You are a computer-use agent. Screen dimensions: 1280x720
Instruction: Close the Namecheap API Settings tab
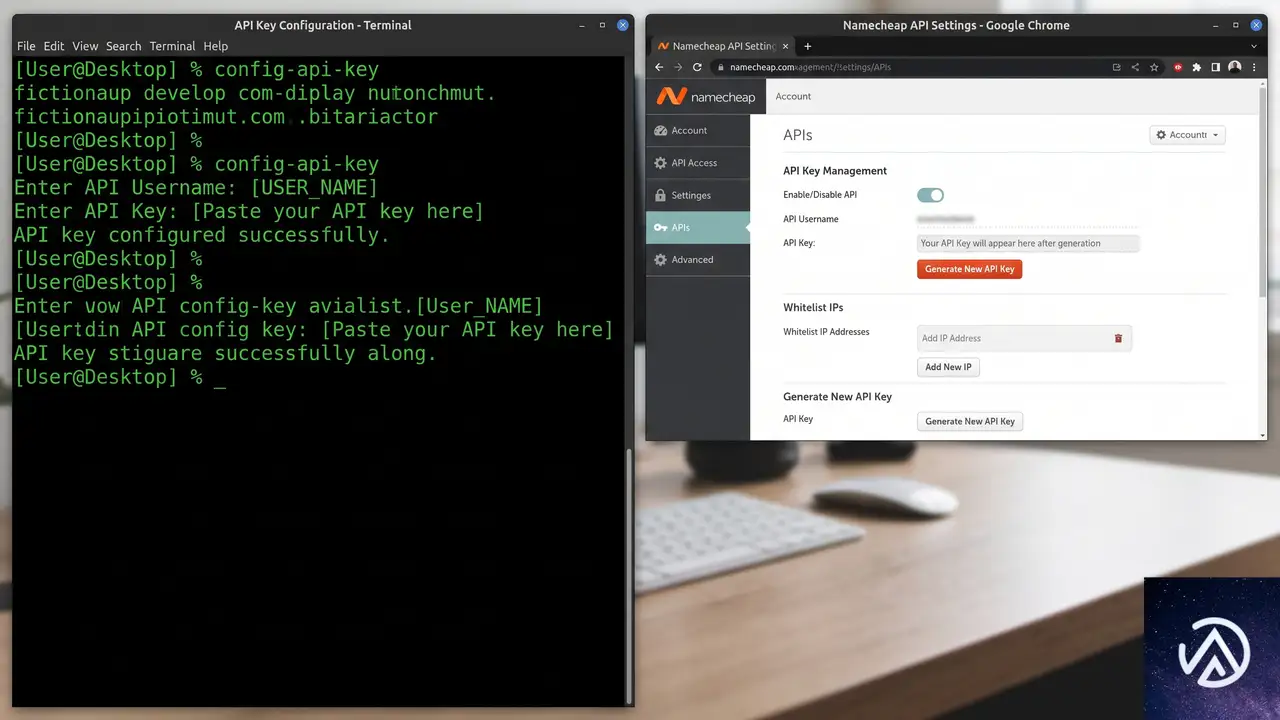pos(785,46)
